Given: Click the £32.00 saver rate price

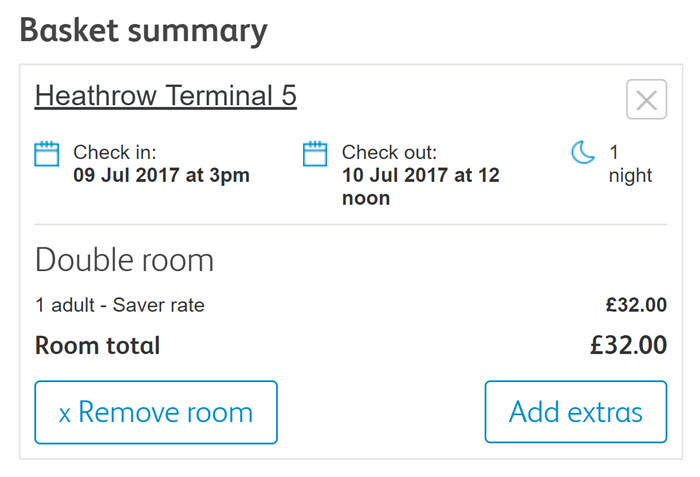Looking at the screenshot, I should point(636,305).
